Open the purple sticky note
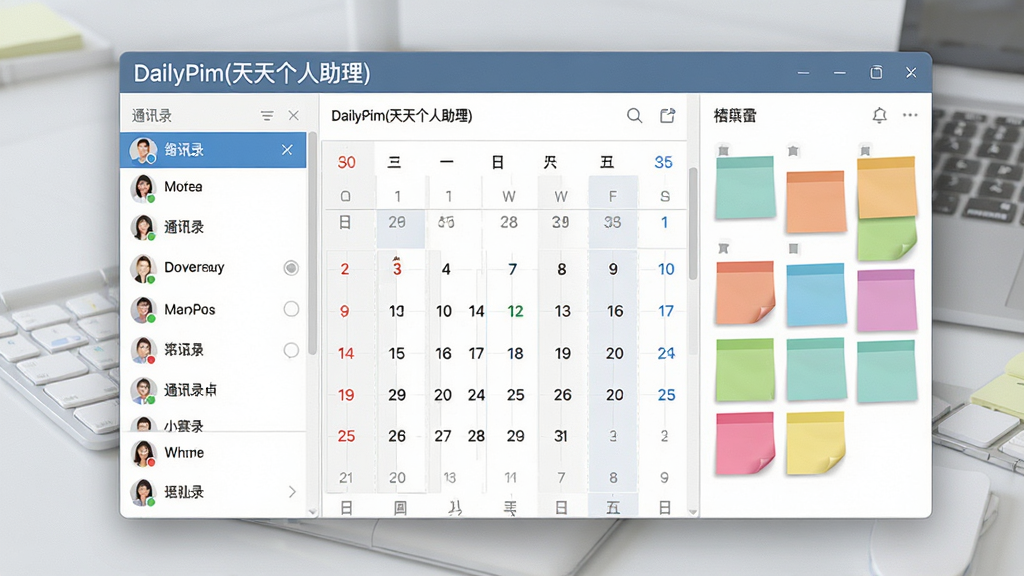This screenshot has height=576, width=1024. (887, 301)
